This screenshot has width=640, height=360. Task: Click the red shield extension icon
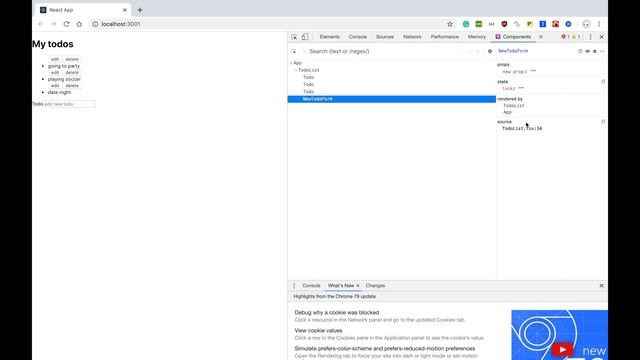click(x=504, y=24)
